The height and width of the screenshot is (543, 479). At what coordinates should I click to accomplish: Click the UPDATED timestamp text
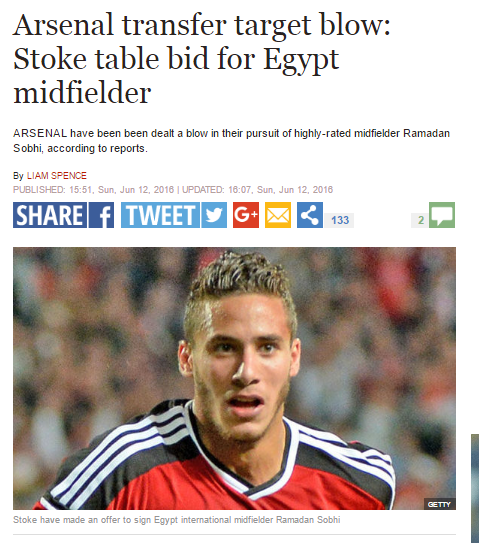[x=257, y=190]
